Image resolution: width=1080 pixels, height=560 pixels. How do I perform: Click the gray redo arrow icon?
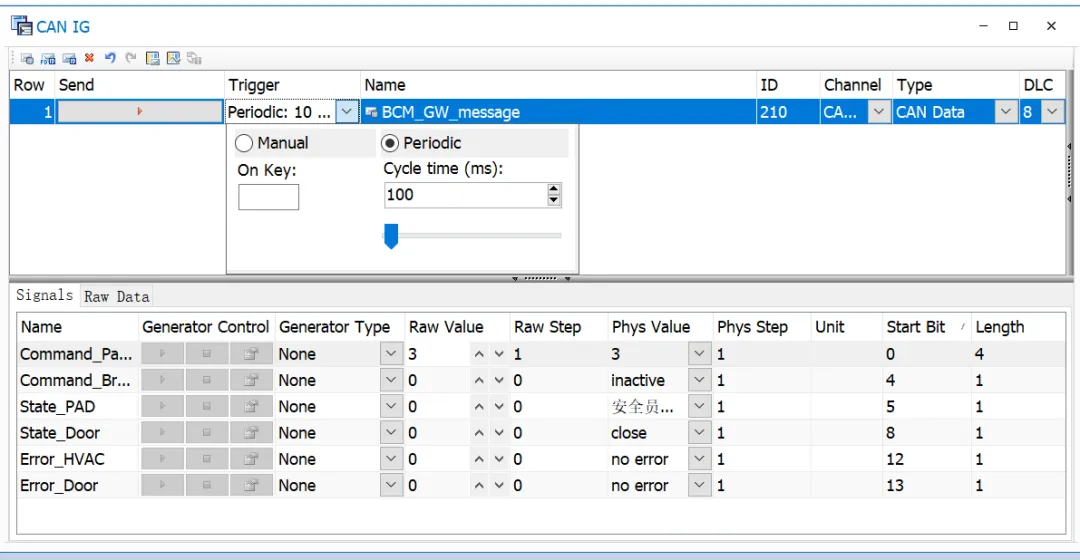[x=131, y=59]
